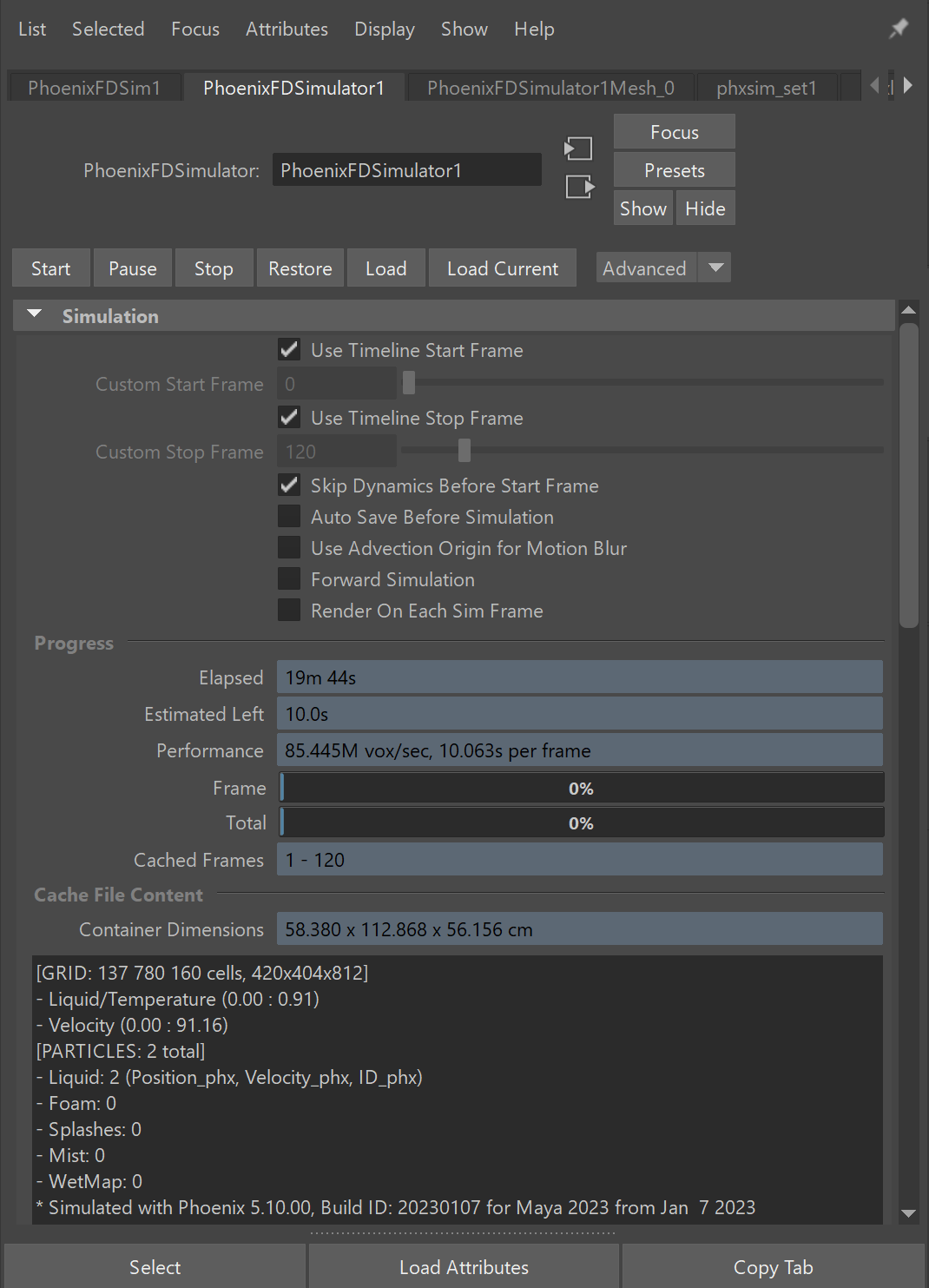The width and height of the screenshot is (929, 1288).
Task: Click the Custom Start Frame slider handle
Action: pos(409,382)
